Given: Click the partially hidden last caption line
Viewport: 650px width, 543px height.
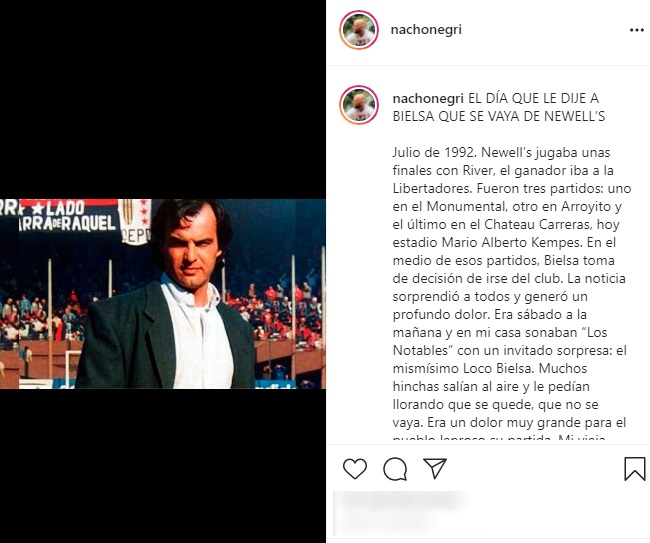Looking at the screenshot, I should [x=499, y=438].
